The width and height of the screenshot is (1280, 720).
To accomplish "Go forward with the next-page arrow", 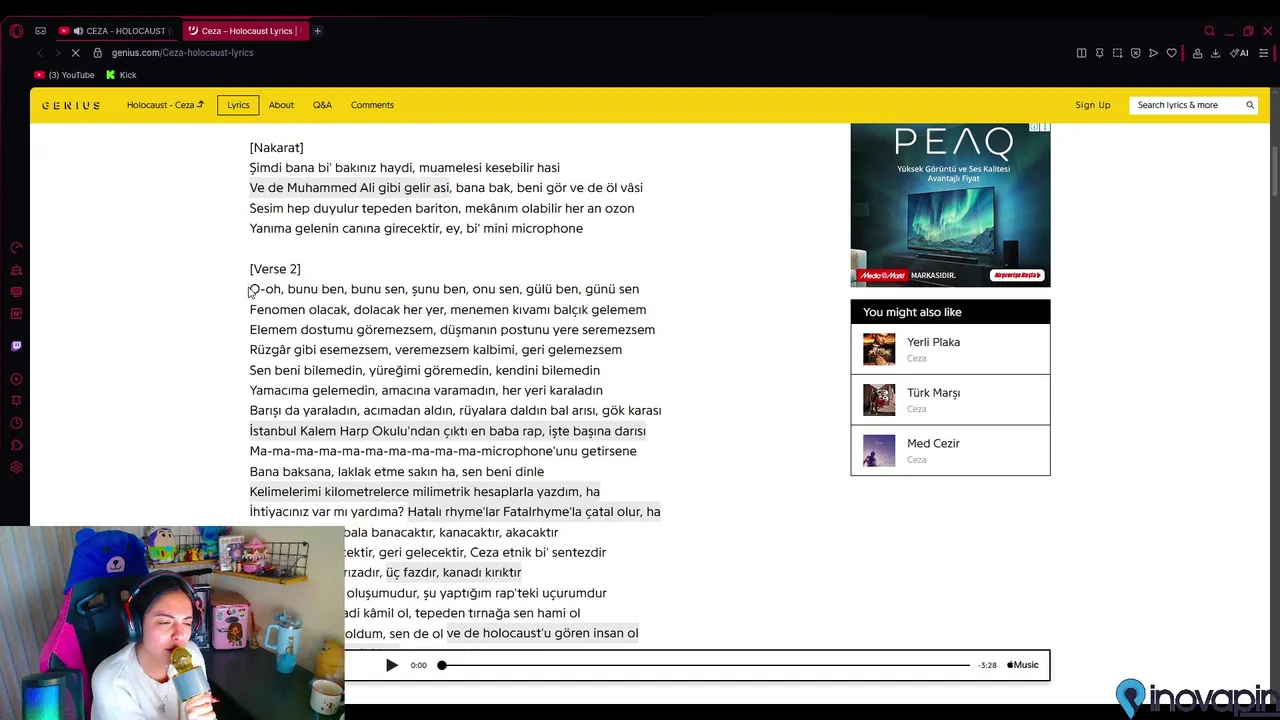I will click(57, 53).
